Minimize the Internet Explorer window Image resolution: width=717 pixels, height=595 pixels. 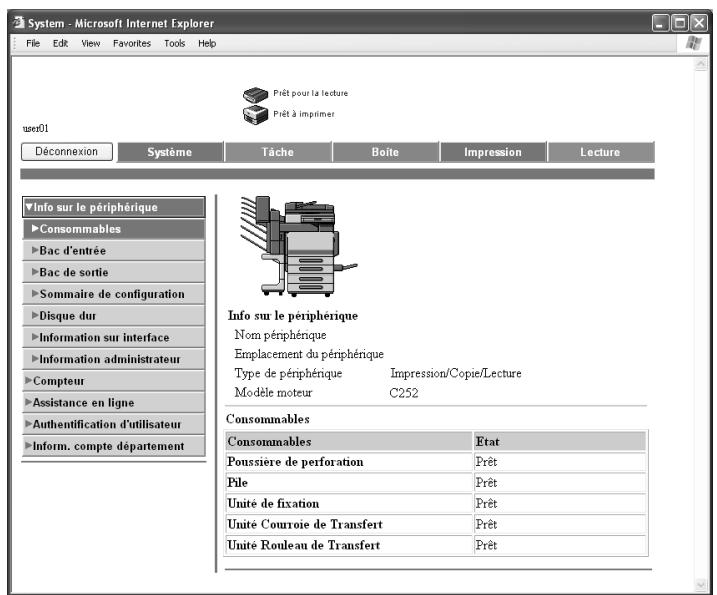[660, 22]
